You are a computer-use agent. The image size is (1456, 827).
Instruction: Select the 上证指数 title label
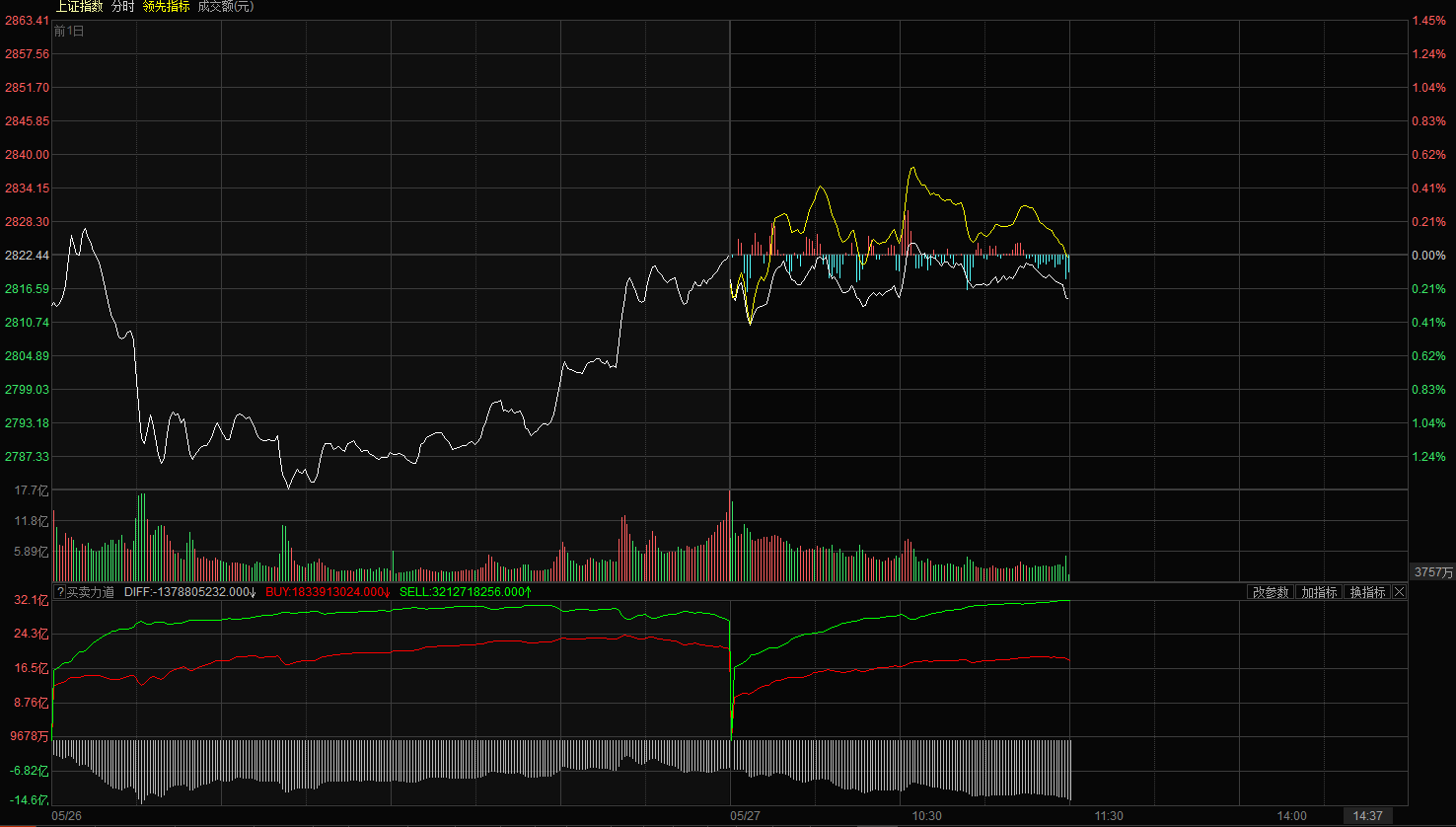[x=79, y=7]
